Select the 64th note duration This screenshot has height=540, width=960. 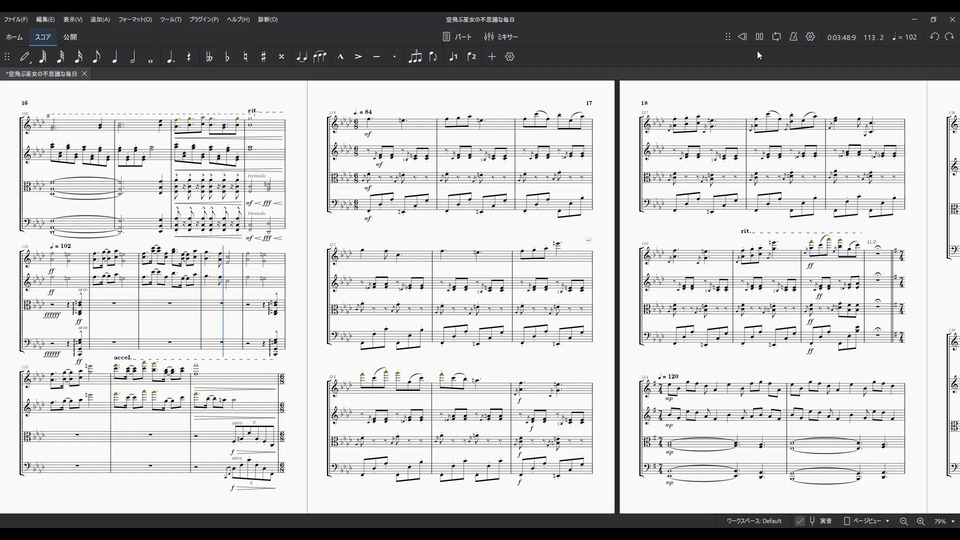coord(42,56)
